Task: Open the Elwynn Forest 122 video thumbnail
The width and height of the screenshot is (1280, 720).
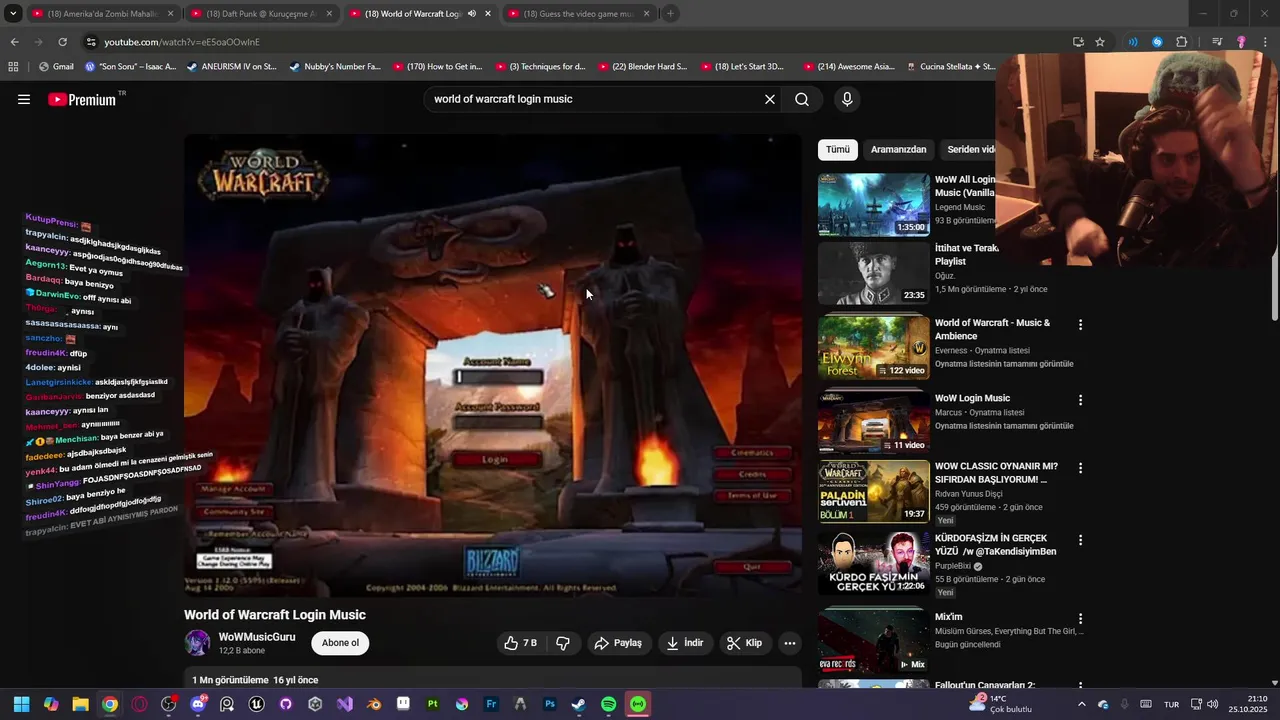Action: tap(874, 348)
